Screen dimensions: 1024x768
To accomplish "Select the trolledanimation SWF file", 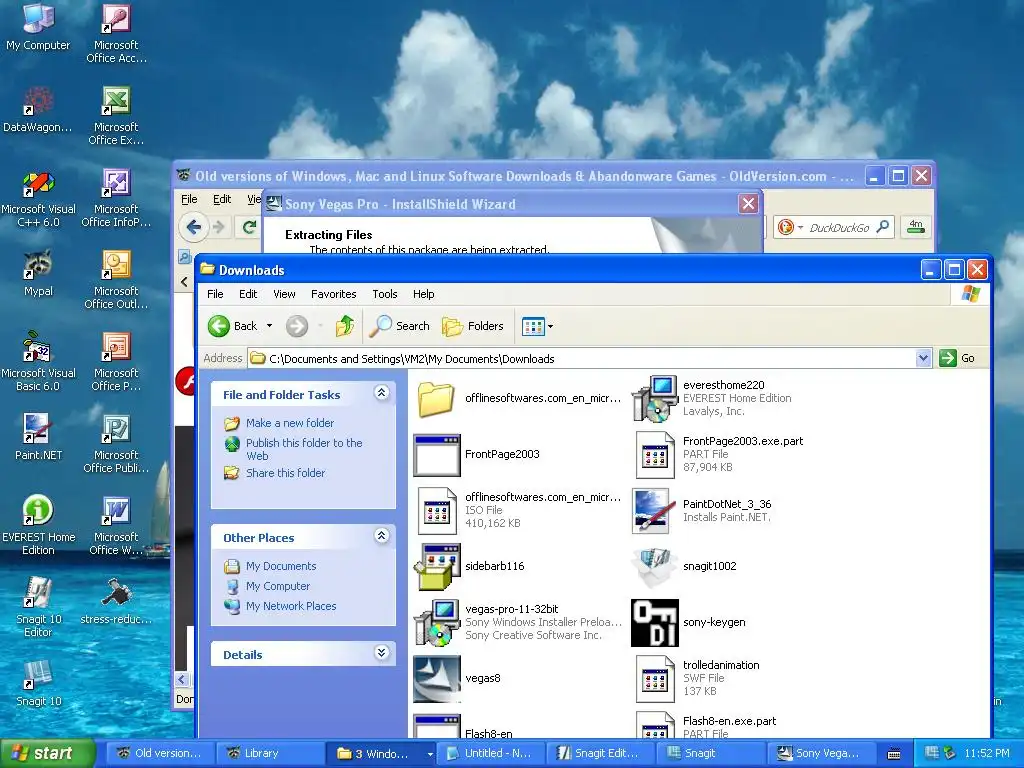I will coord(697,678).
